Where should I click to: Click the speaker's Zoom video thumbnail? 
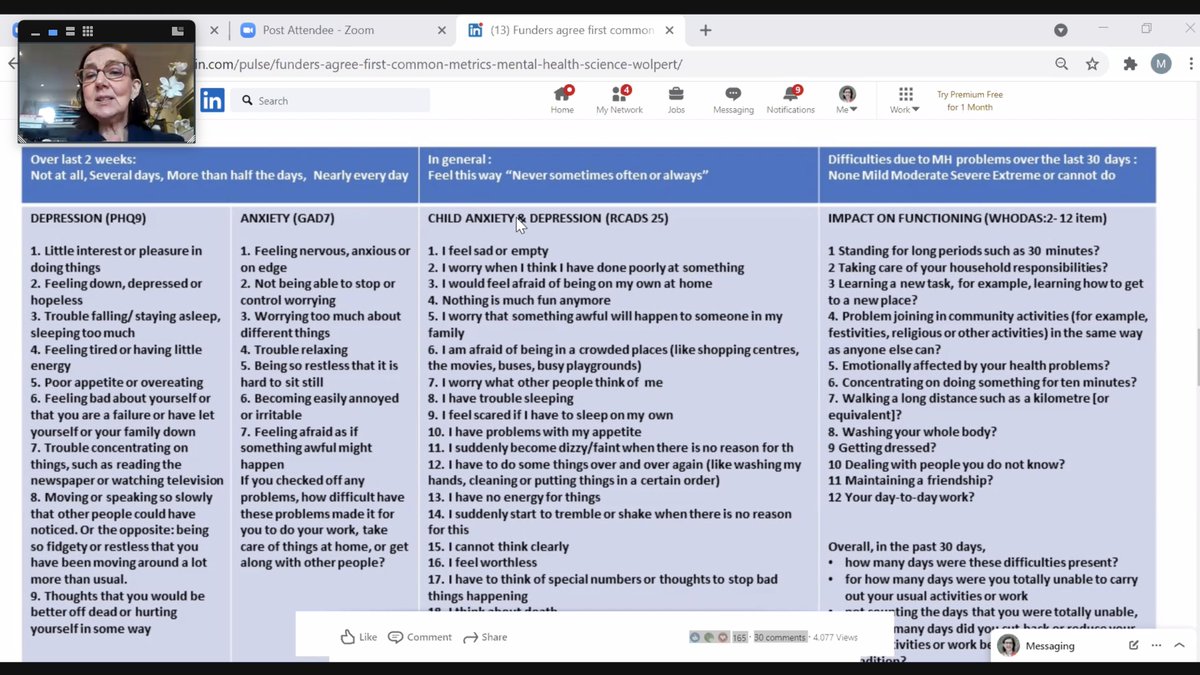pyautogui.click(x=106, y=92)
